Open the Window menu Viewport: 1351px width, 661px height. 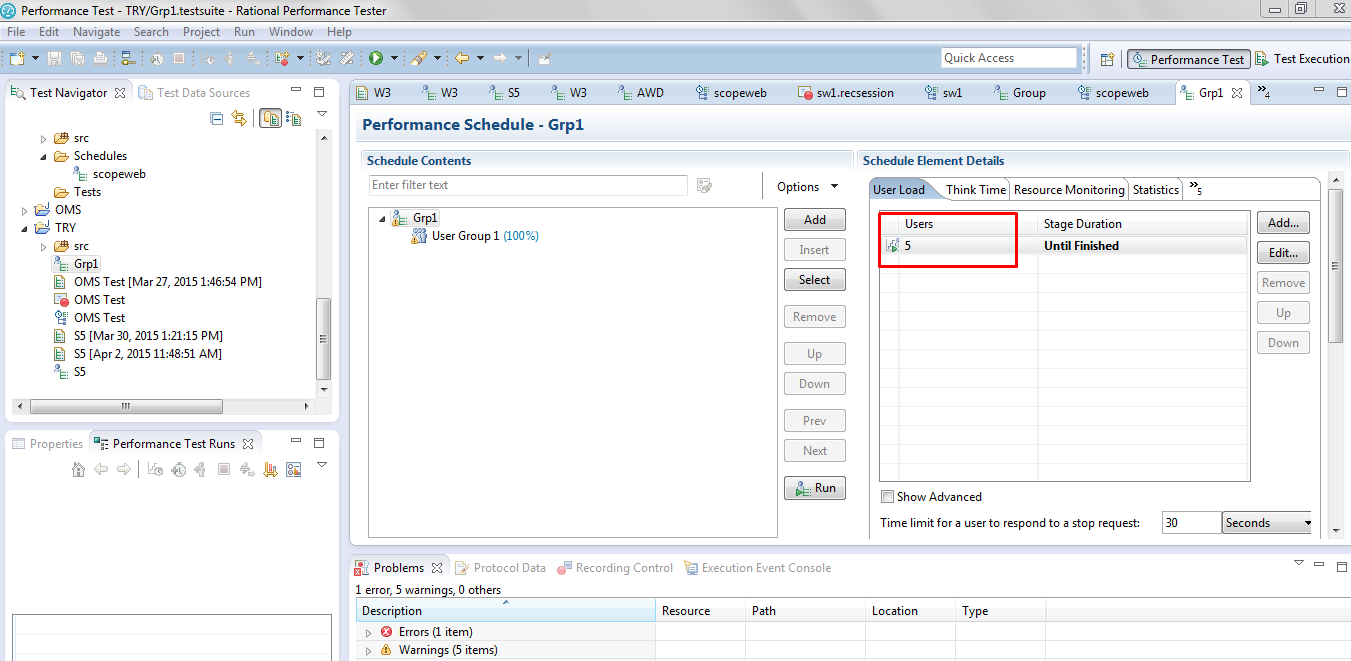point(291,32)
